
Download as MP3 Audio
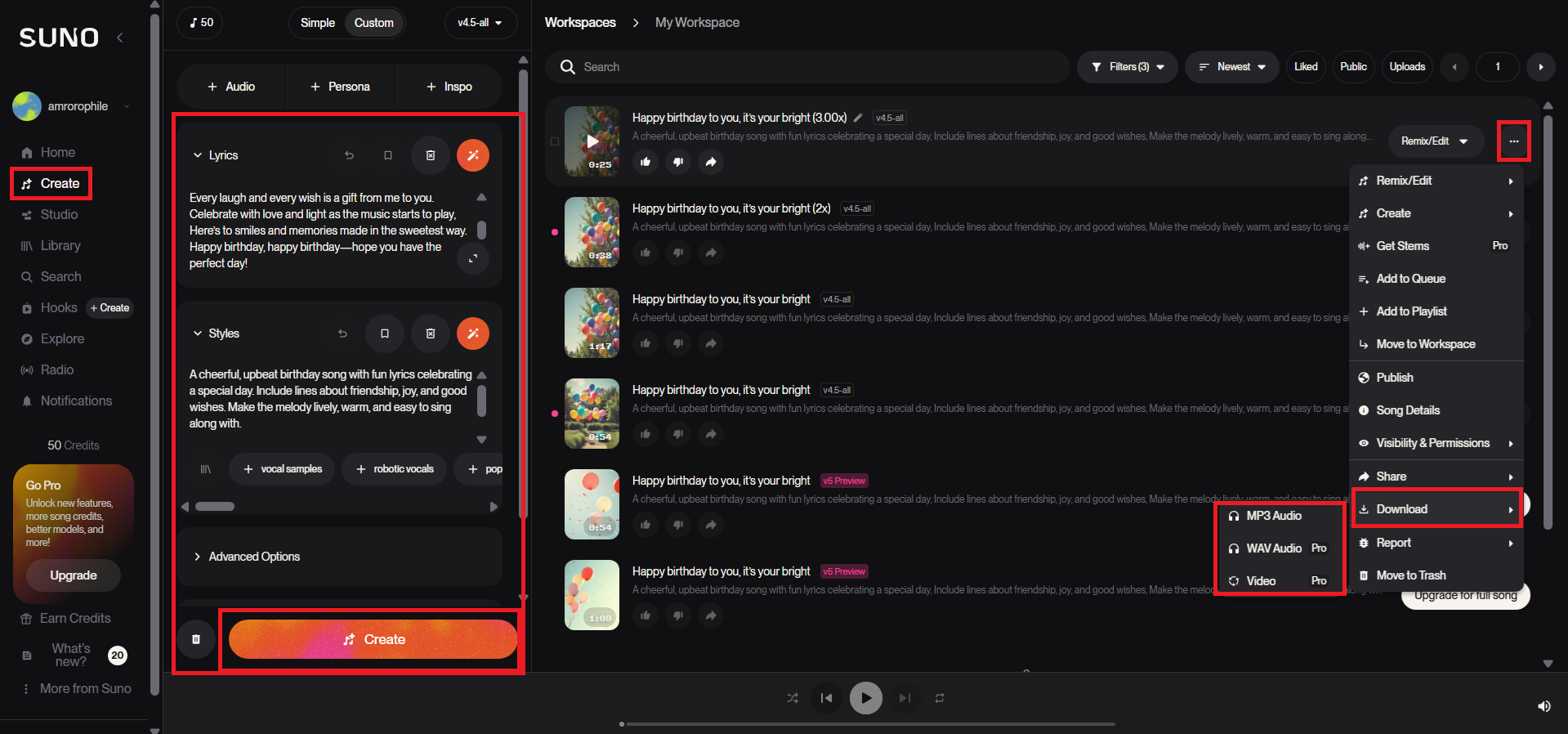1280,516
